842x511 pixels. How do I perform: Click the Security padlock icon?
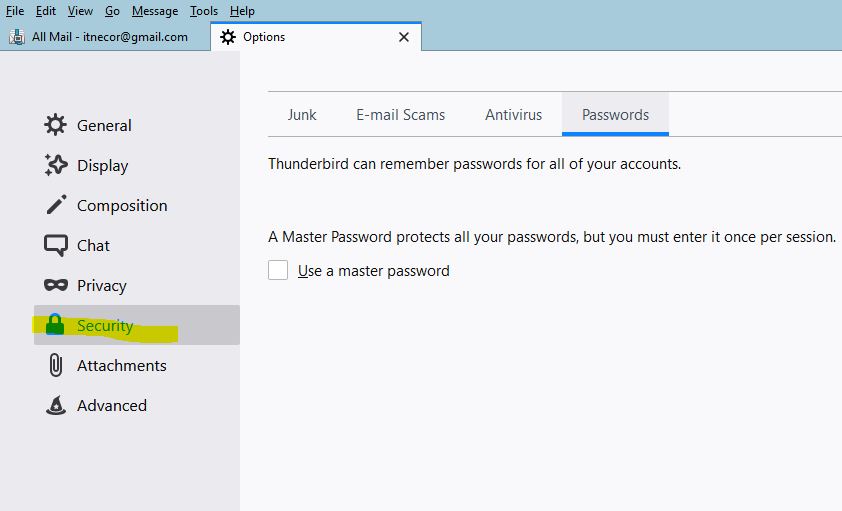(x=55, y=324)
